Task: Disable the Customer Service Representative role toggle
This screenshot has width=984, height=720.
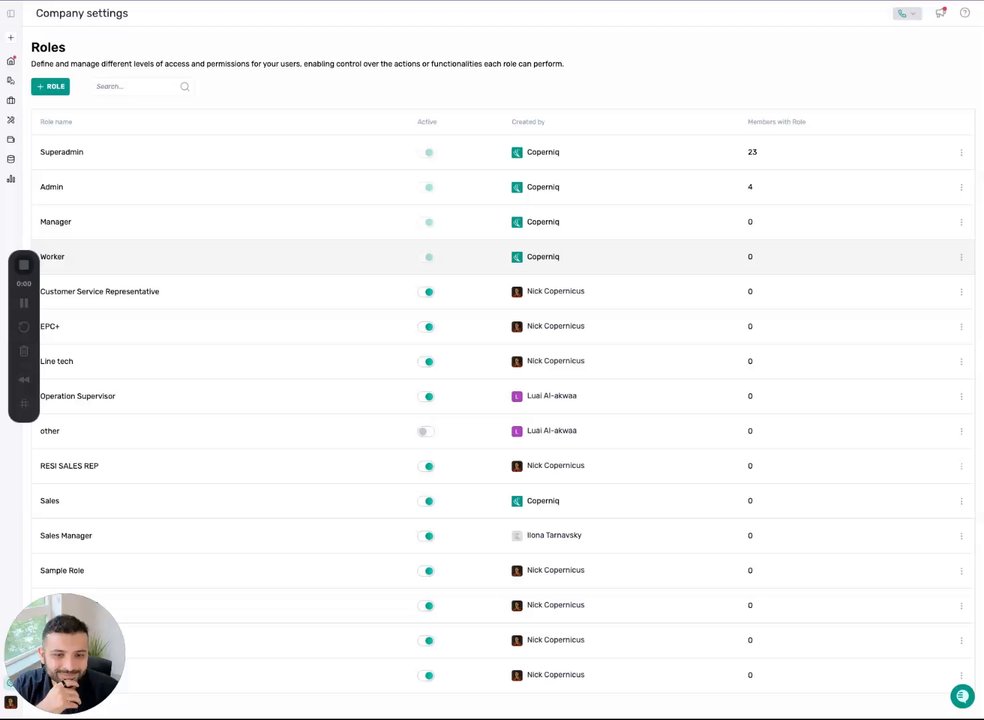Action: tap(426, 292)
